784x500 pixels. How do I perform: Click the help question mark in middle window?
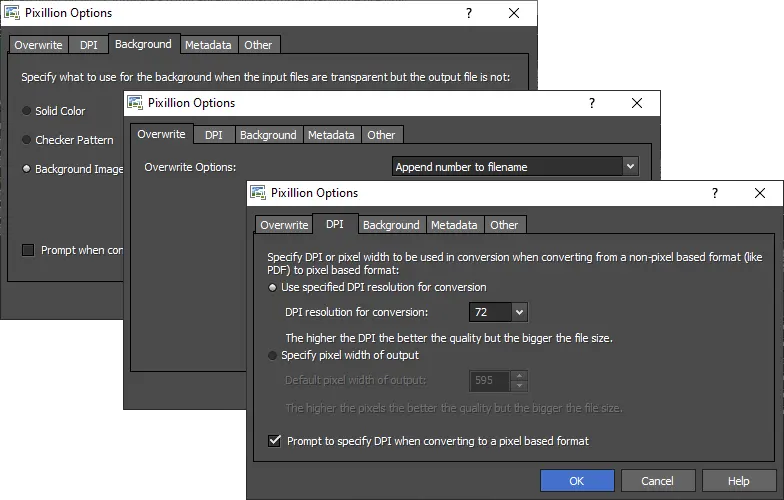592,103
